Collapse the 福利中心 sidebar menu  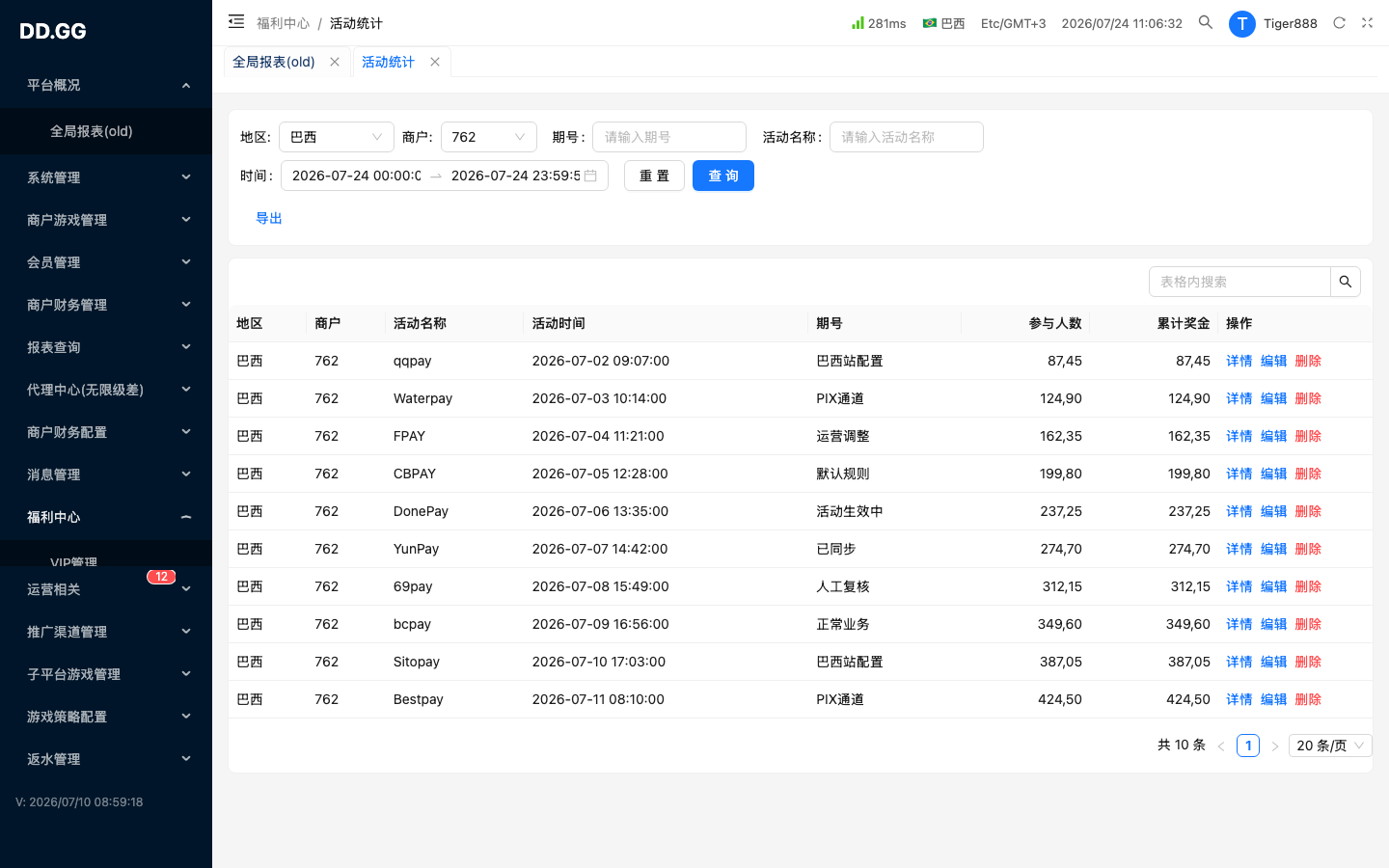click(106, 517)
